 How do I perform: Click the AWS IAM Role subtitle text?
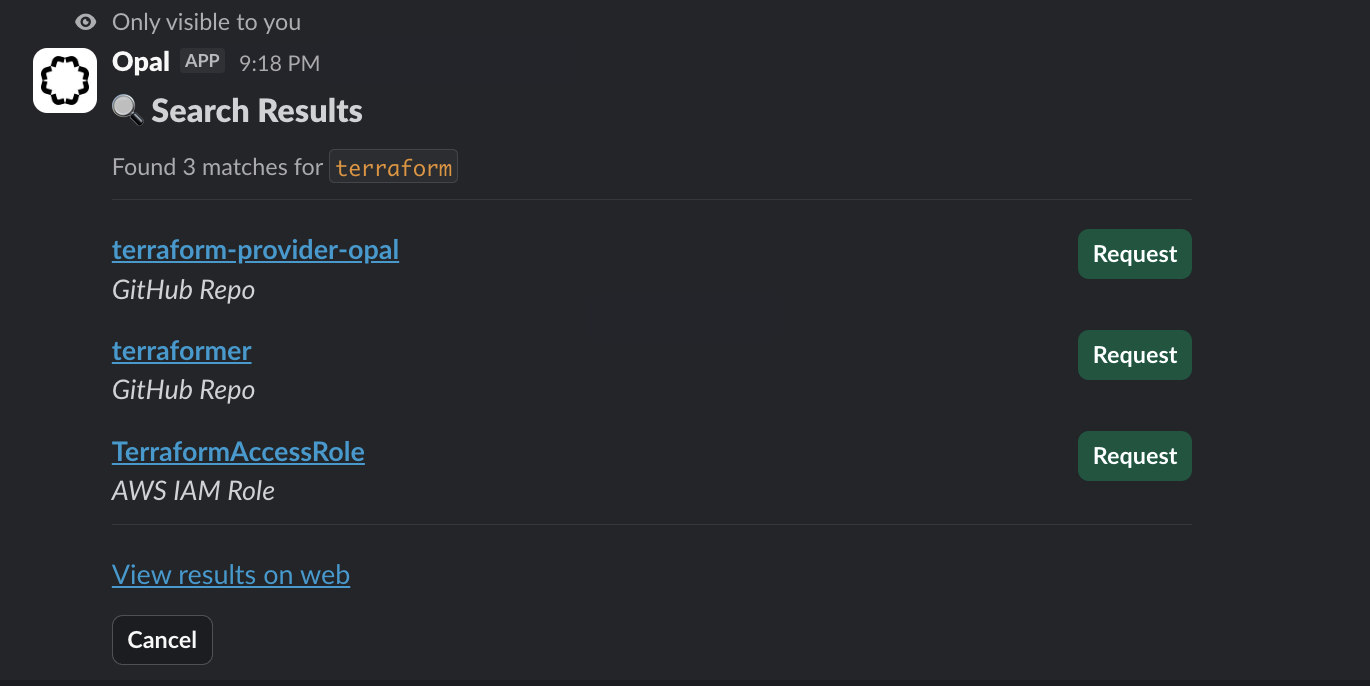[193, 490]
